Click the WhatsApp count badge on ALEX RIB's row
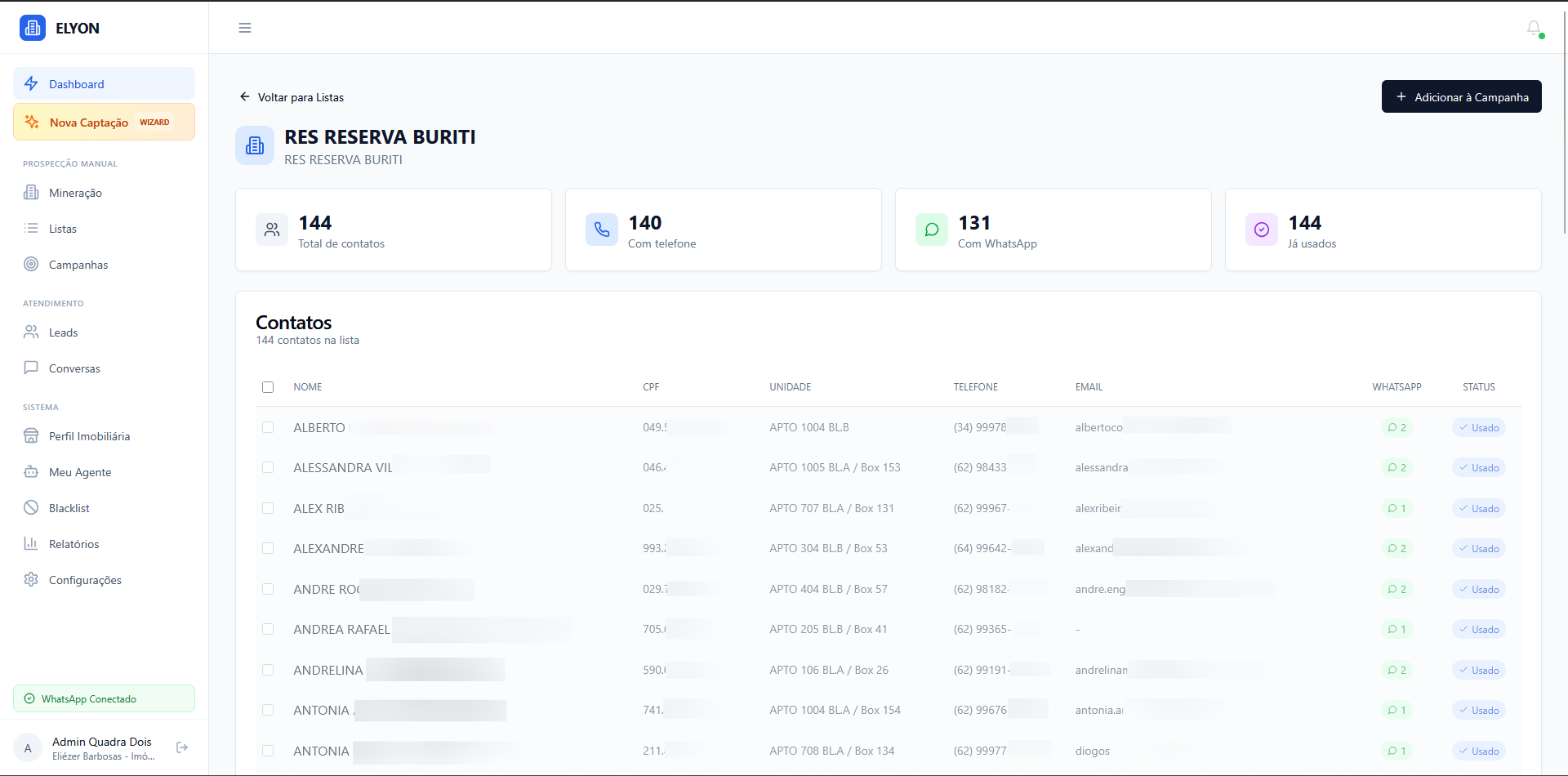1568x776 pixels. [1396, 508]
